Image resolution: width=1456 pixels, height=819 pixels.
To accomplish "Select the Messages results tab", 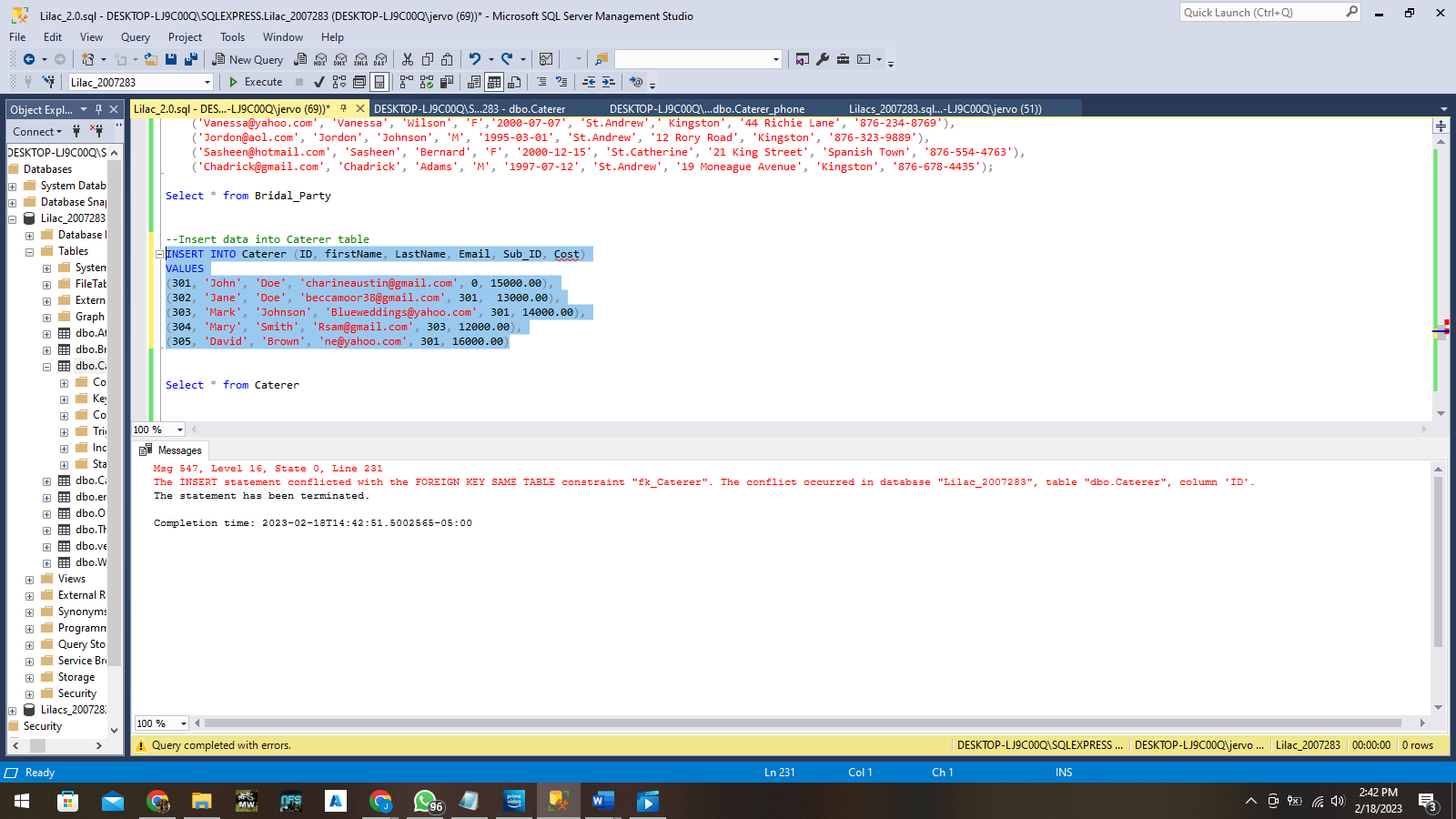I will [171, 450].
